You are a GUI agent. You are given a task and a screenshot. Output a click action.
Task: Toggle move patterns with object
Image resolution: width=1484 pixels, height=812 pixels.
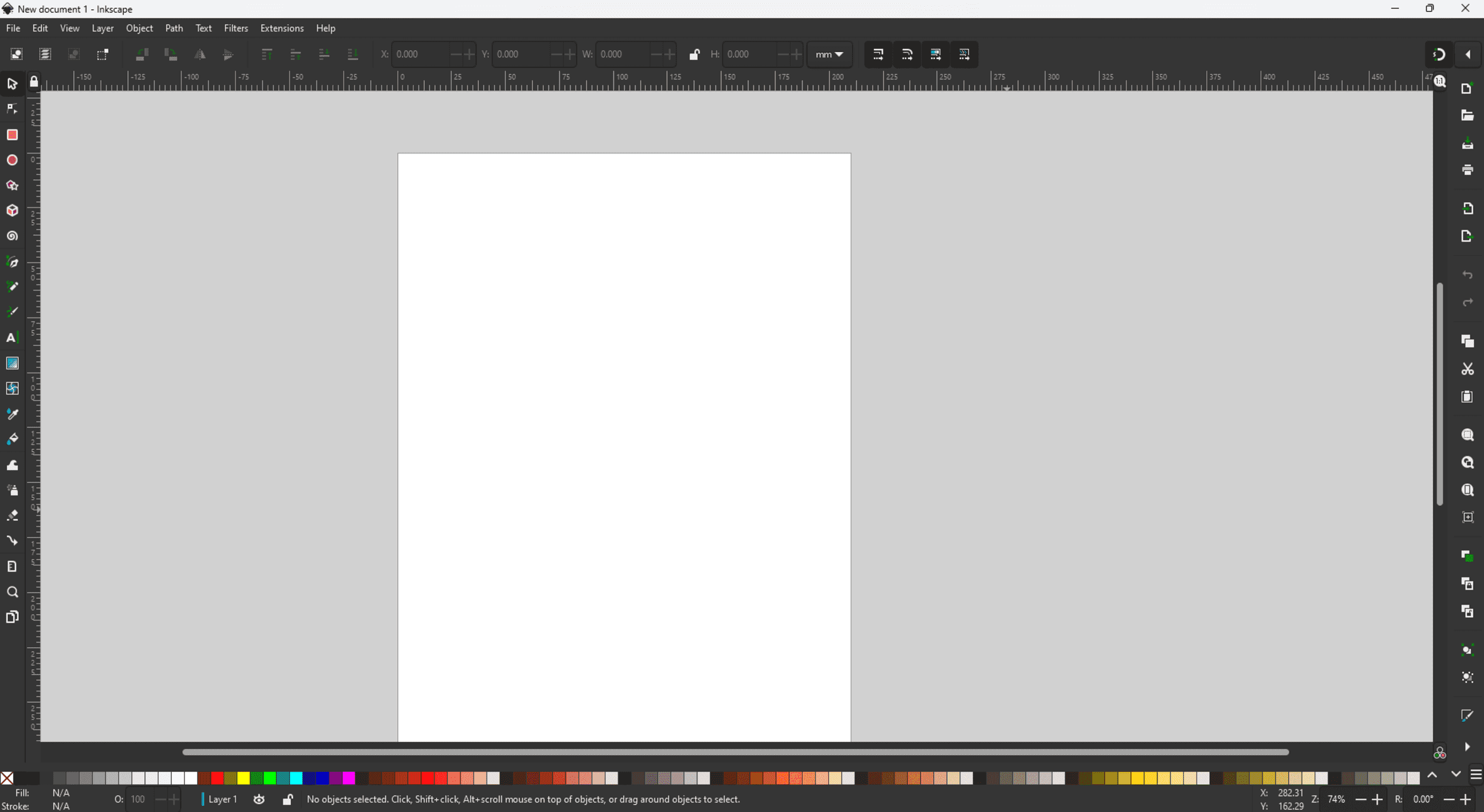pos(964,54)
